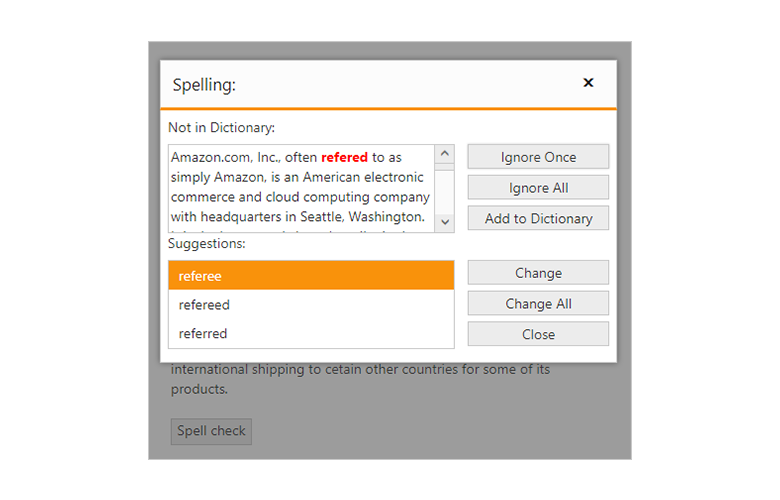Pick 'referred' from the suggestions list

pos(311,333)
